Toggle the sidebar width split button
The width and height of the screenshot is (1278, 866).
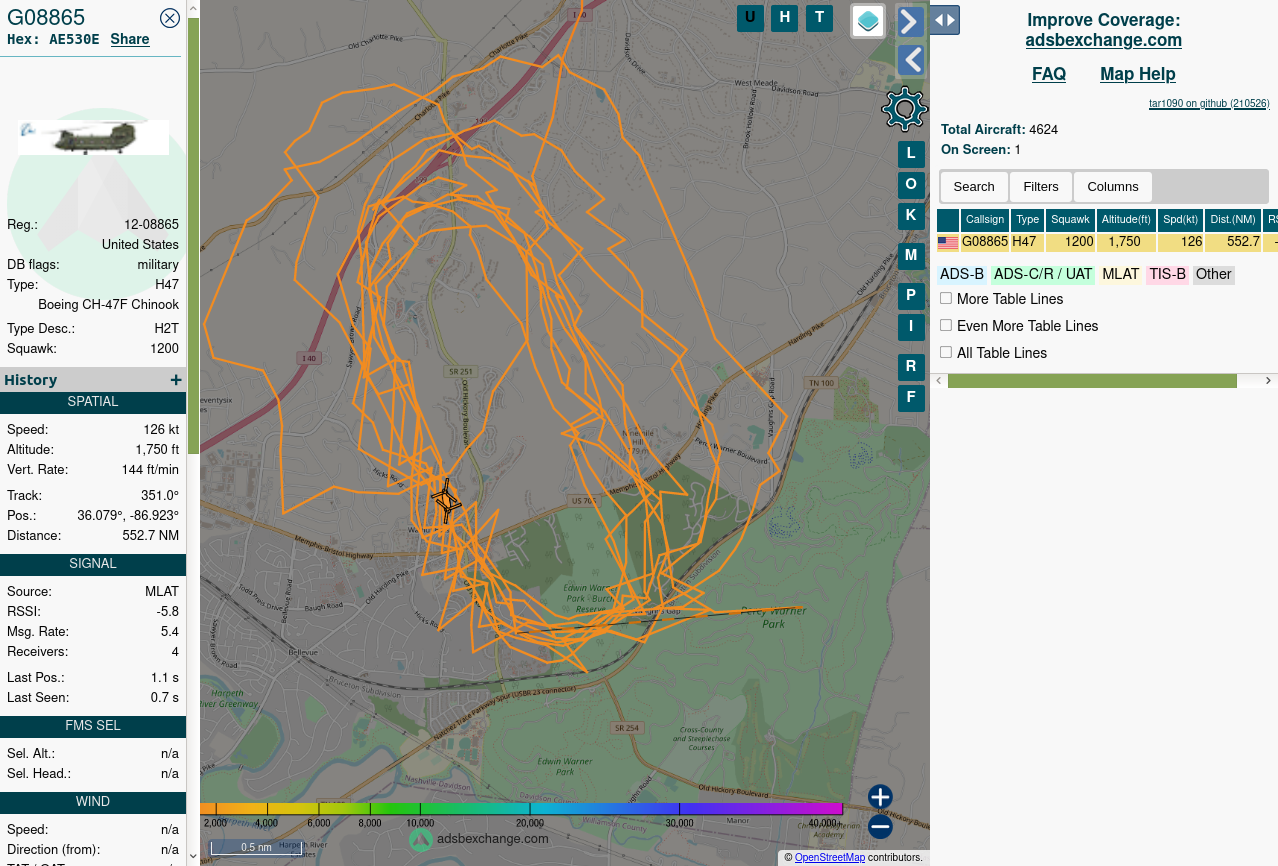945,19
